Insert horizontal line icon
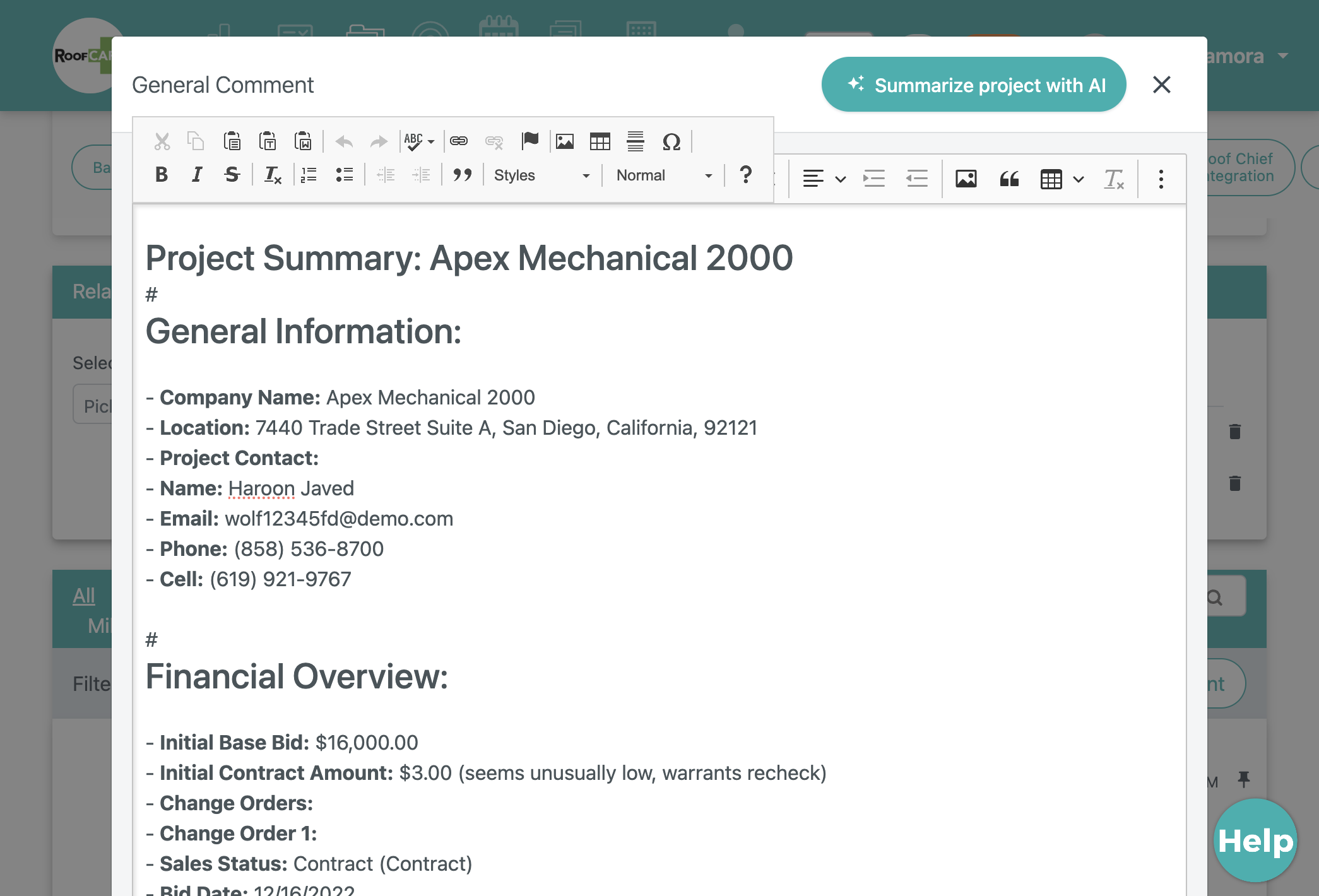Screen dimensions: 1319x896 pos(636,141)
